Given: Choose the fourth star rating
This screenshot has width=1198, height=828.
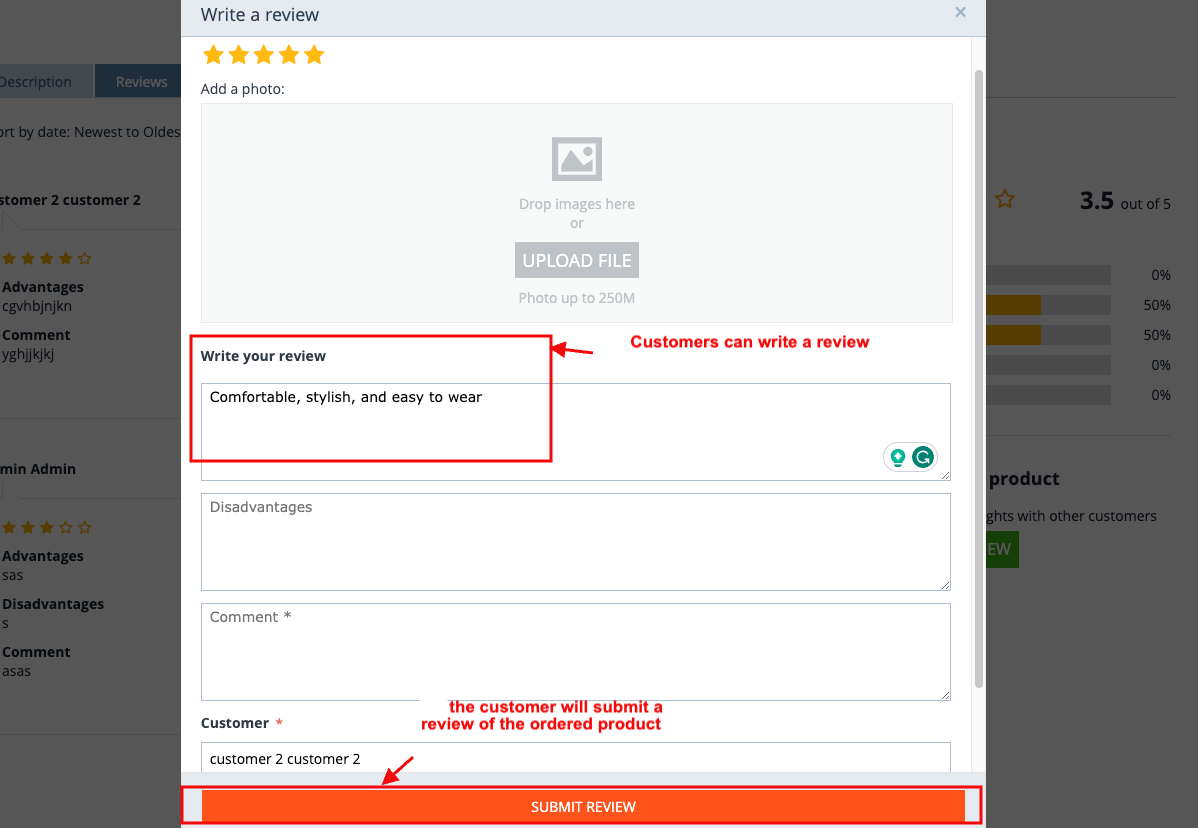Looking at the screenshot, I should coord(289,55).
